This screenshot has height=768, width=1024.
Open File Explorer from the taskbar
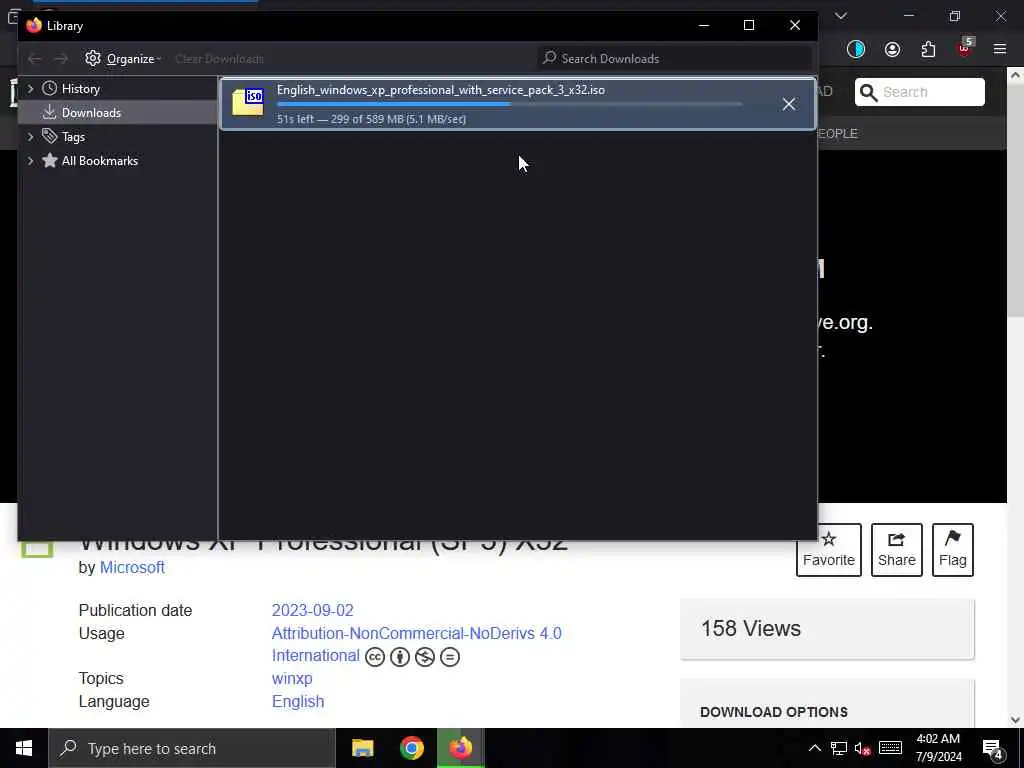362,748
